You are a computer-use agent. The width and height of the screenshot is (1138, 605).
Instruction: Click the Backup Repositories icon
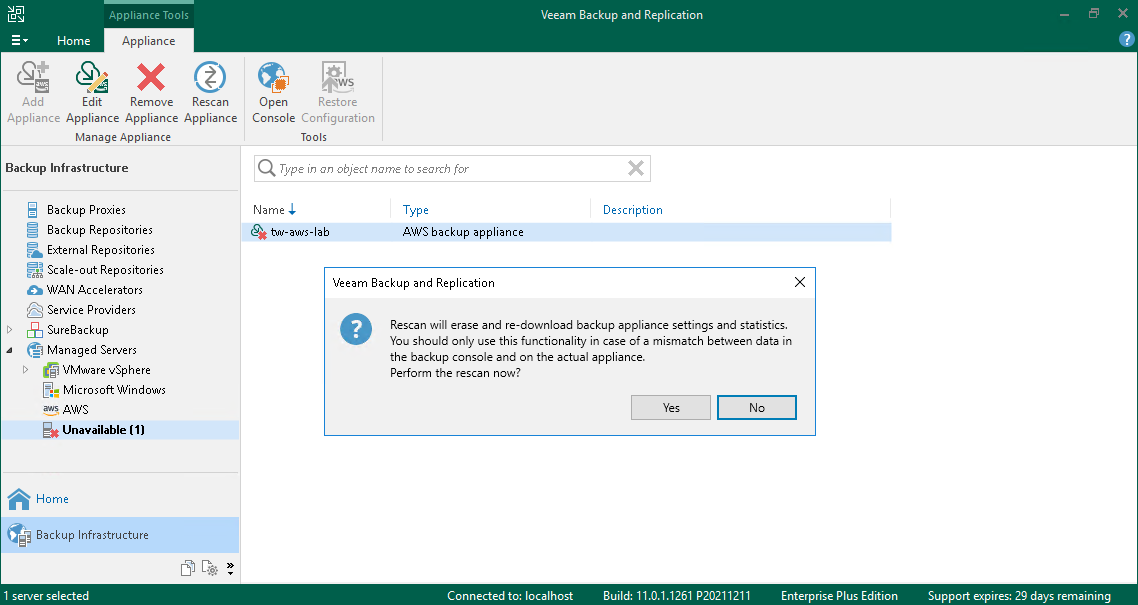(x=33, y=230)
